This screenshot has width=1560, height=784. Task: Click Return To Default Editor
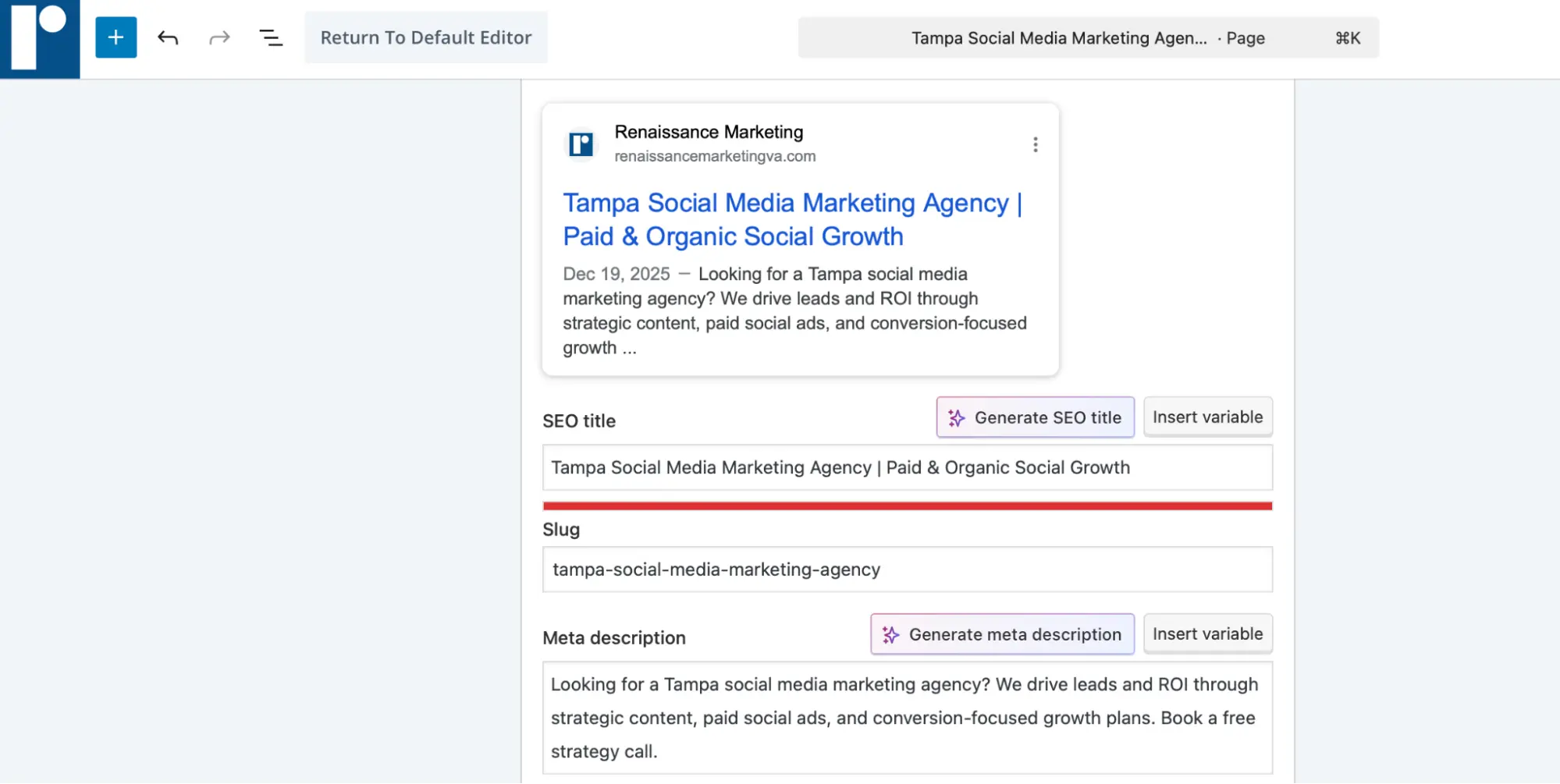(426, 37)
